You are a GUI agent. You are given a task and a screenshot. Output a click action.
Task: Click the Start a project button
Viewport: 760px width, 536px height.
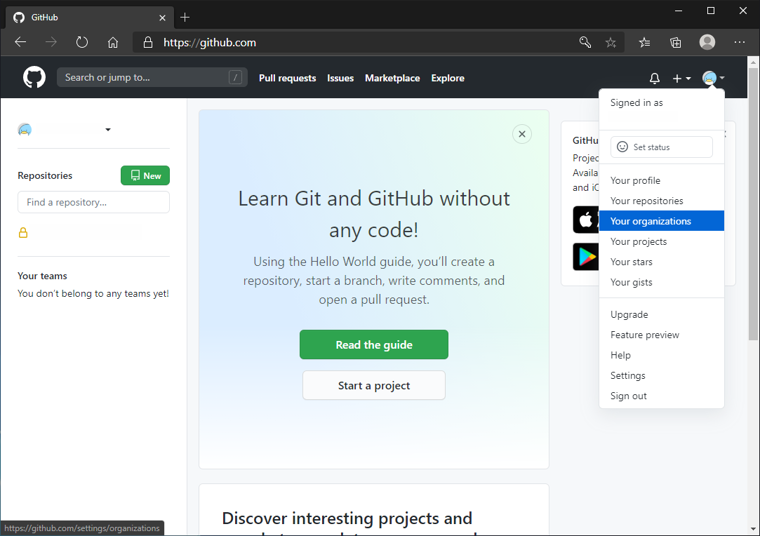pyautogui.click(x=374, y=385)
